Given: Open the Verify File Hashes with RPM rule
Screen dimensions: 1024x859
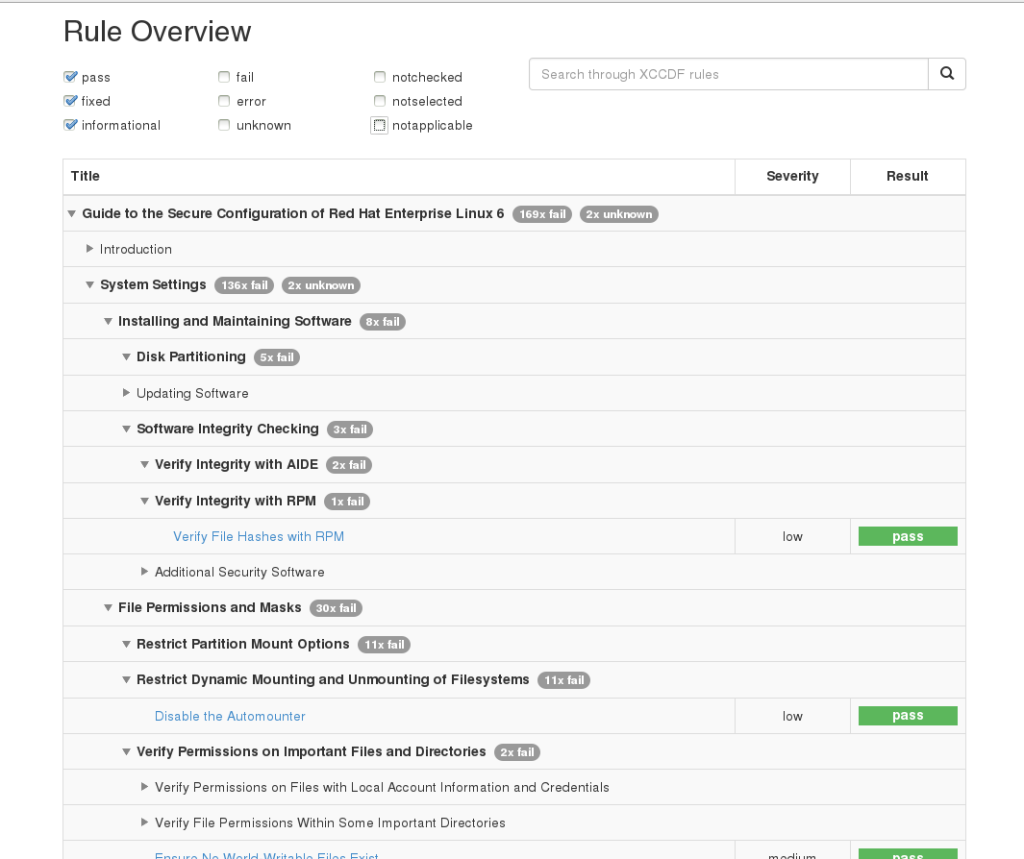Looking at the screenshot, I should (259, 536).
